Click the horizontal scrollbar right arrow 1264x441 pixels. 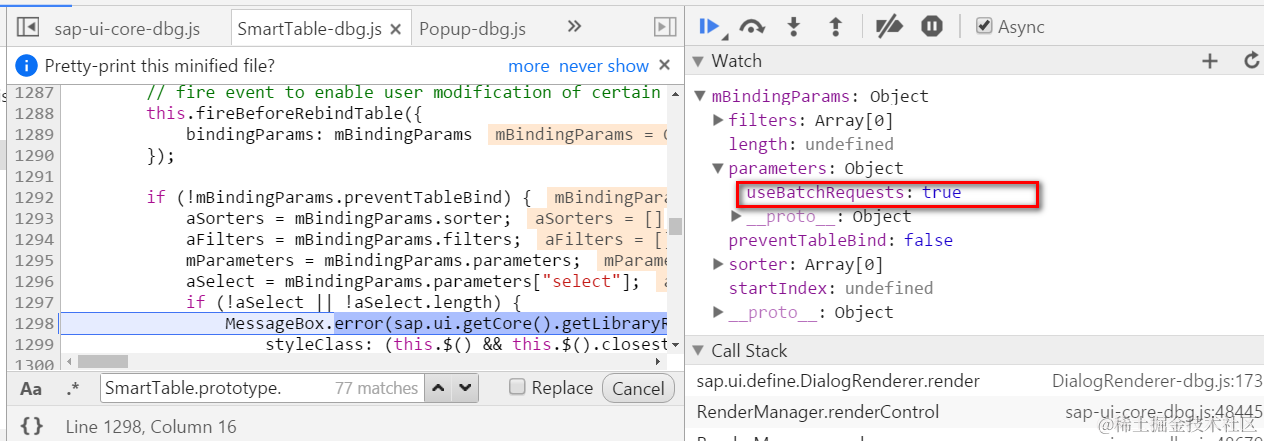pos(659,361)
